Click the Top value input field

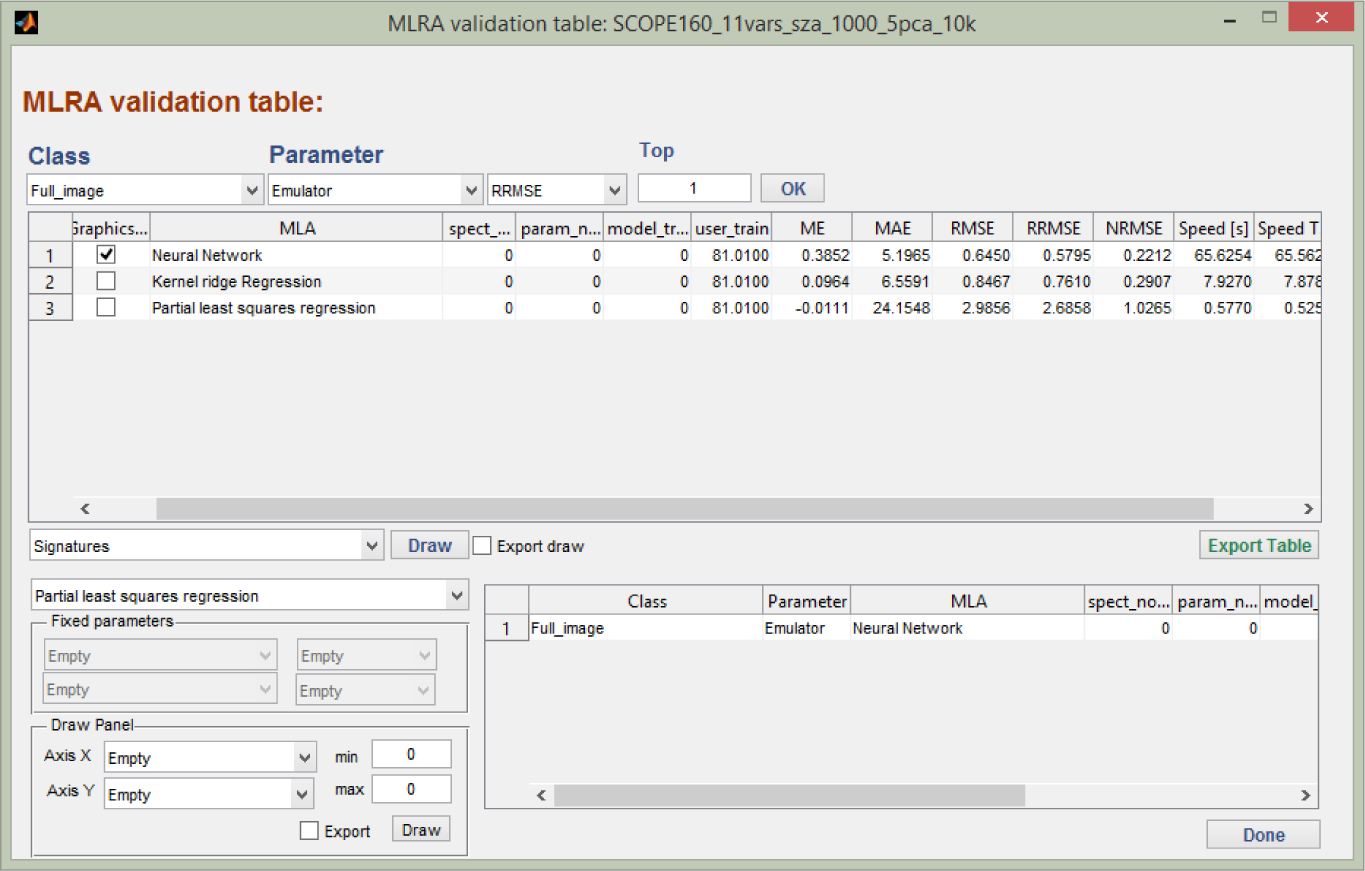click(x=694, y=188)
